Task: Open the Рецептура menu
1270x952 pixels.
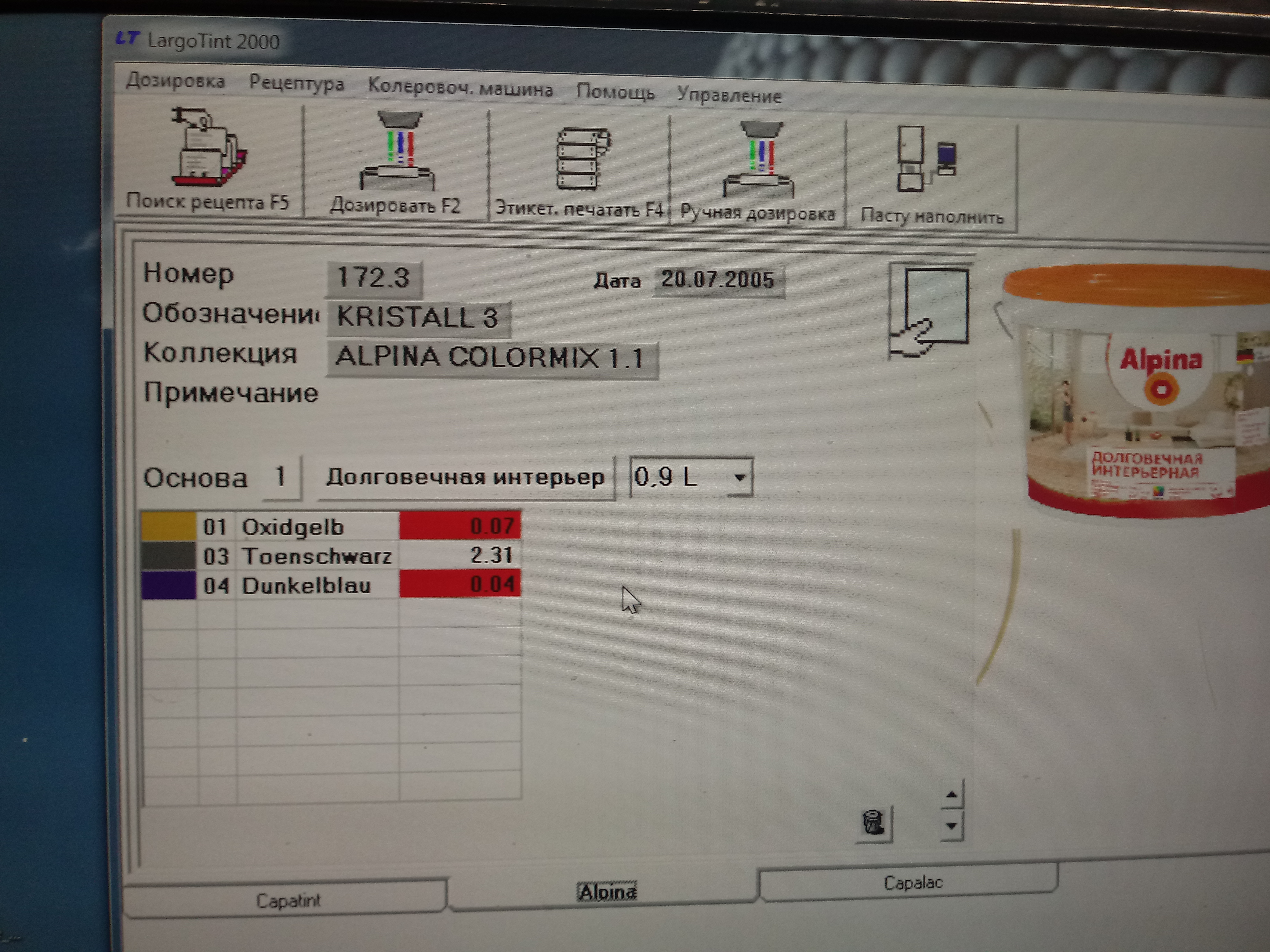Action: tap(296, 83)
